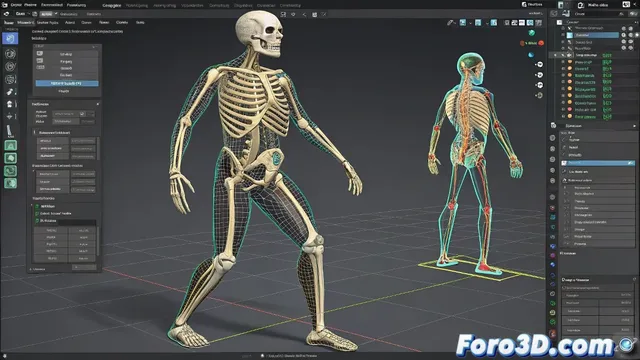Click the outliner filter funnel icon
The height and width of the screenshot is (360, 640).
pyautogui.click(x=621, y=14)
